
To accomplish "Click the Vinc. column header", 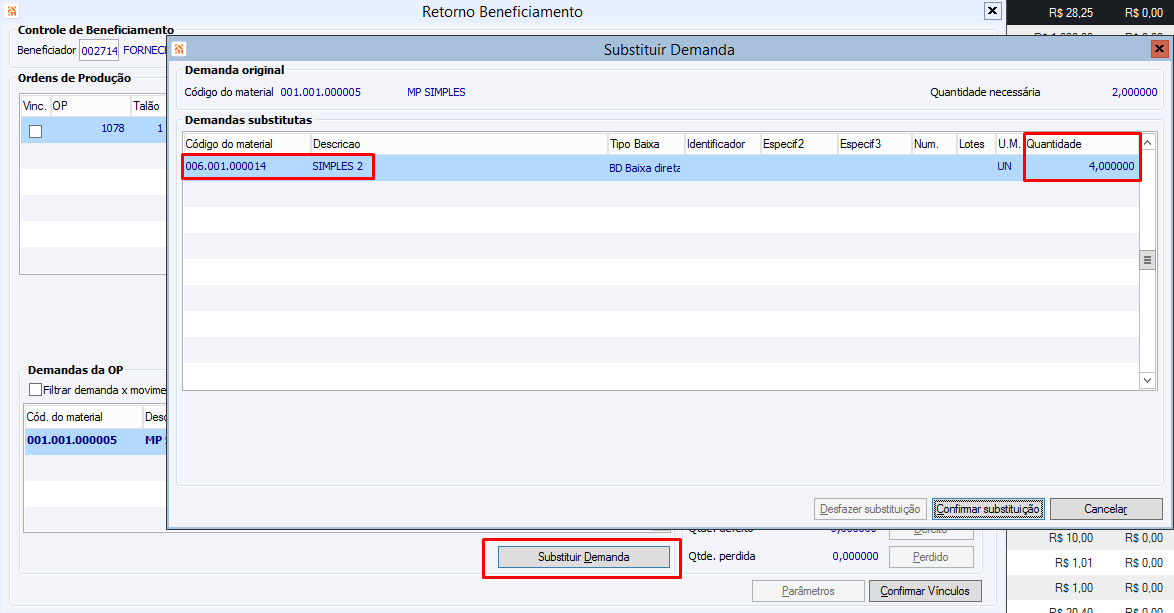I will pyautogui.click(x=35, y=106).
